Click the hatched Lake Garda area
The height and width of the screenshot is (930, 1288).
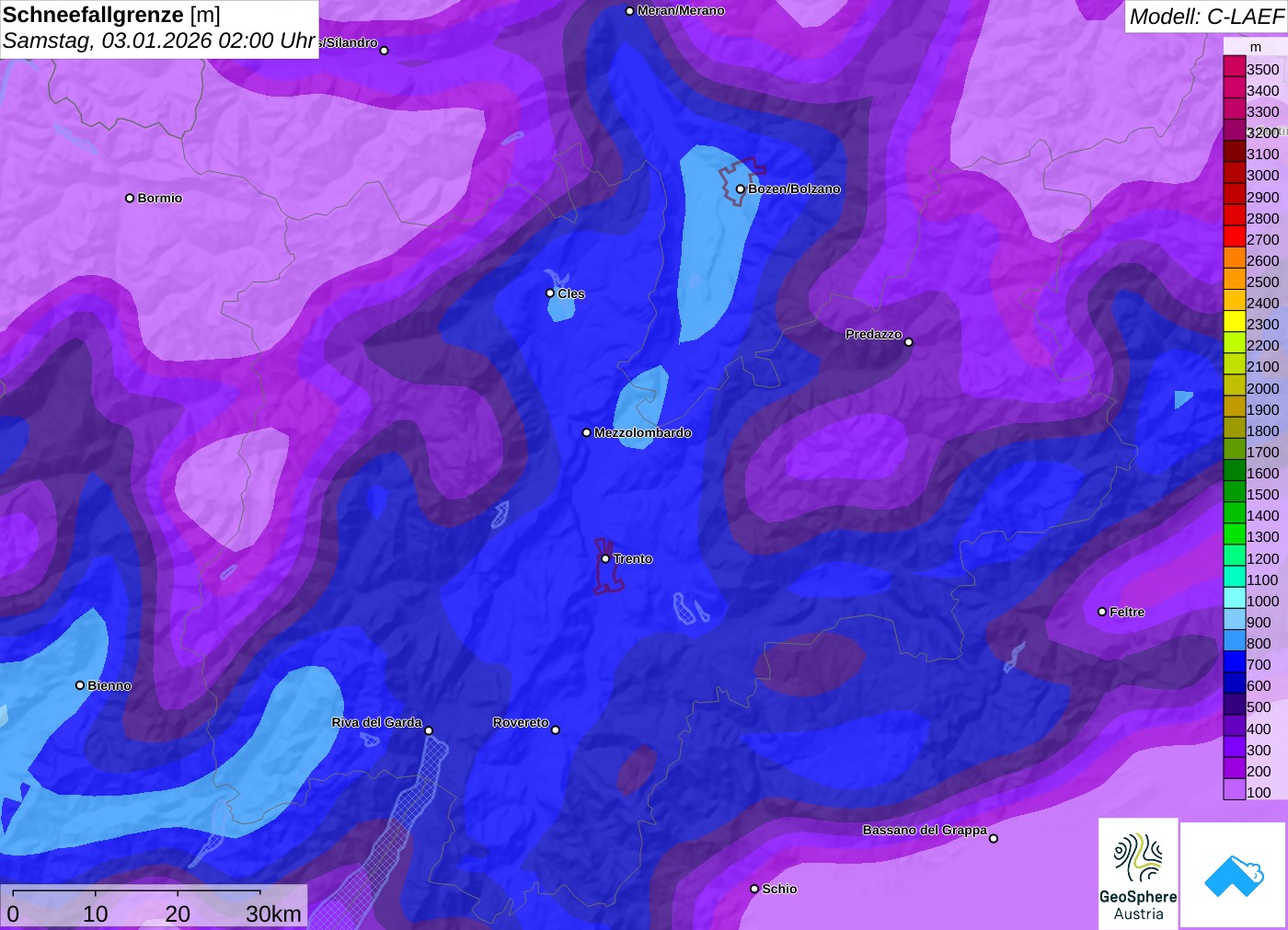pyautogui.click(x=386, y=846)
